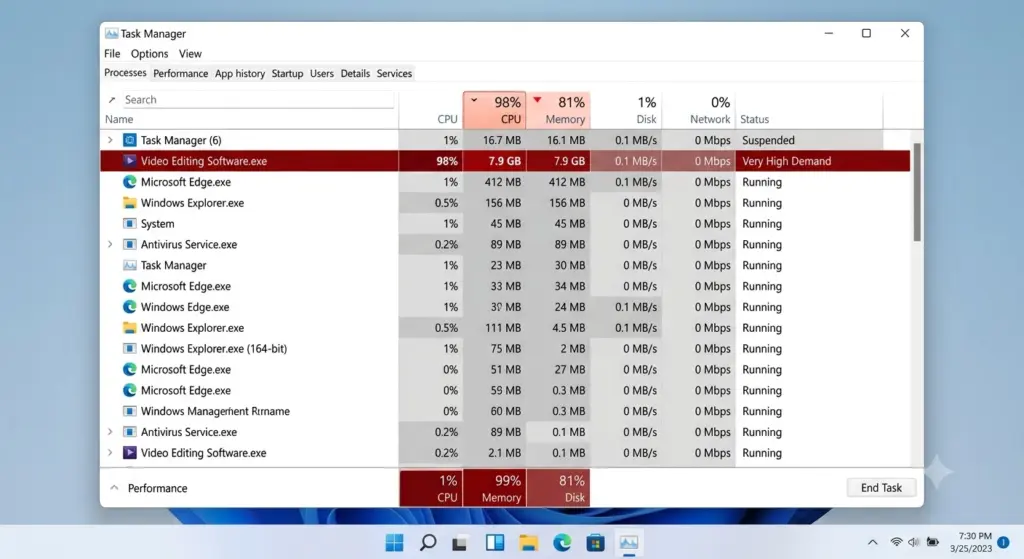Screen dimensions: 1024x559
Task: Open the Options menu
Action: [x=150, y=54]
